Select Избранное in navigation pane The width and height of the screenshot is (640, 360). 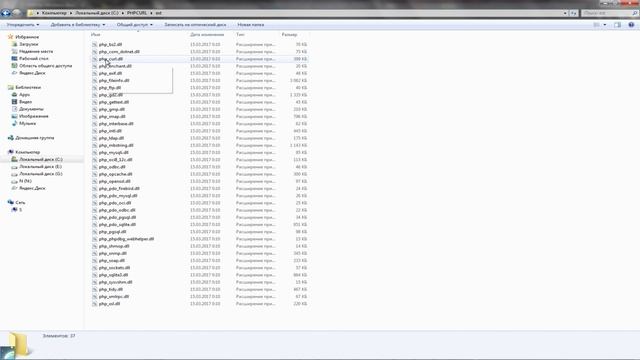click(27, 37)
